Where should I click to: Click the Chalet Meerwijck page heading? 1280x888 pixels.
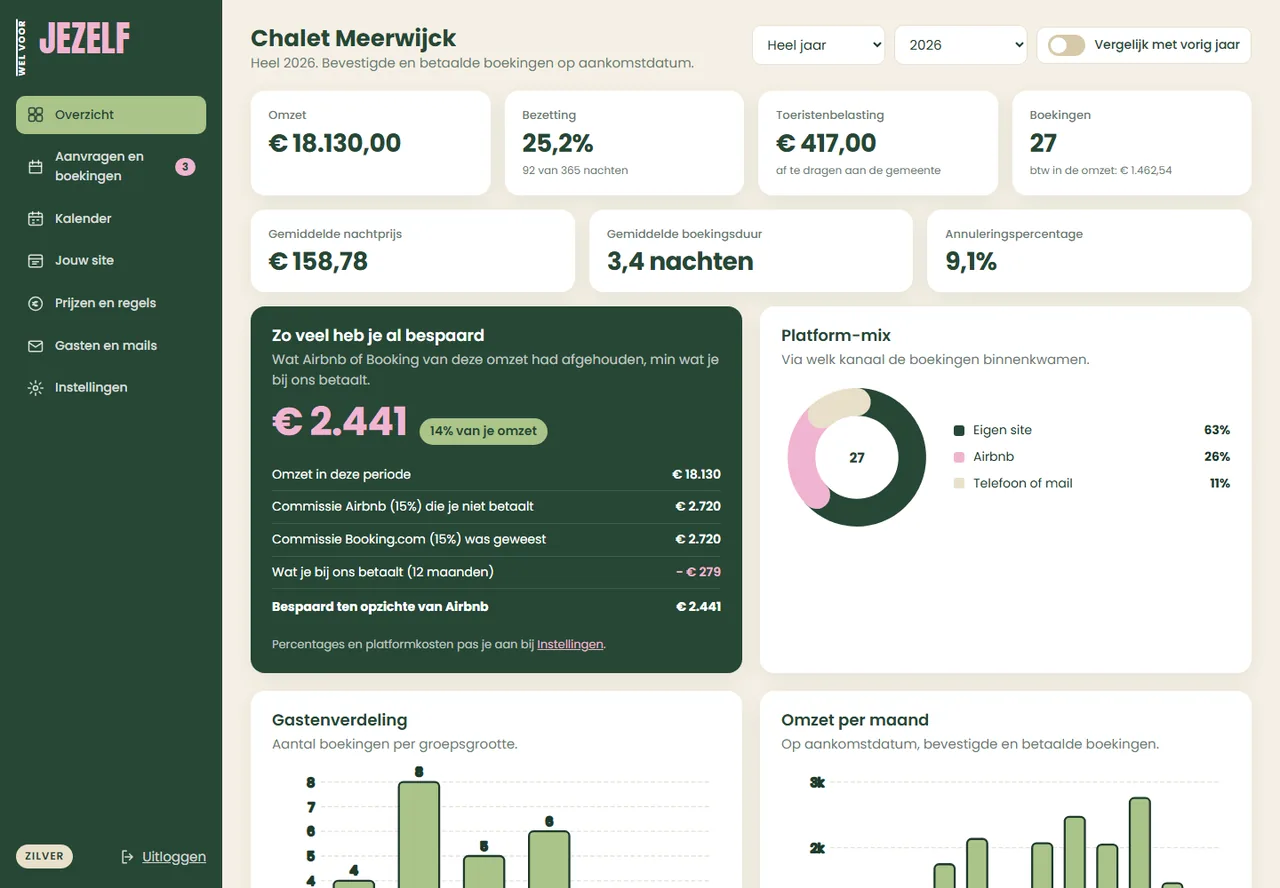point(353,38)
